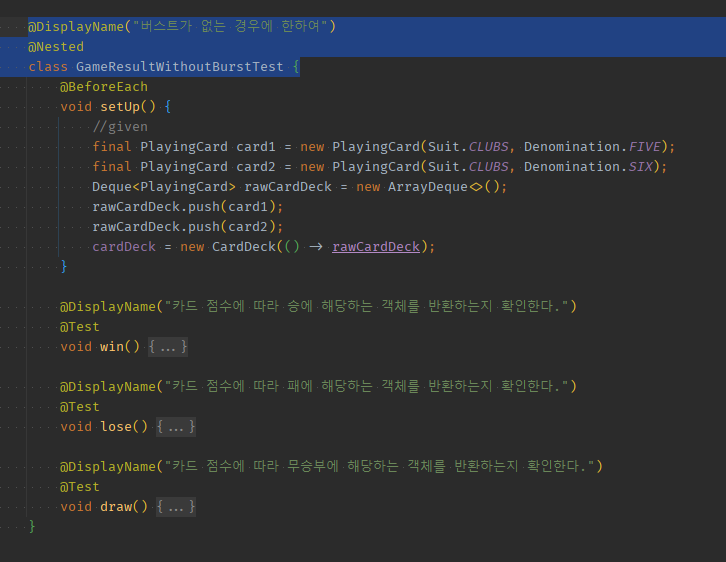Click @Test annotation above lose()

[80, 407]
